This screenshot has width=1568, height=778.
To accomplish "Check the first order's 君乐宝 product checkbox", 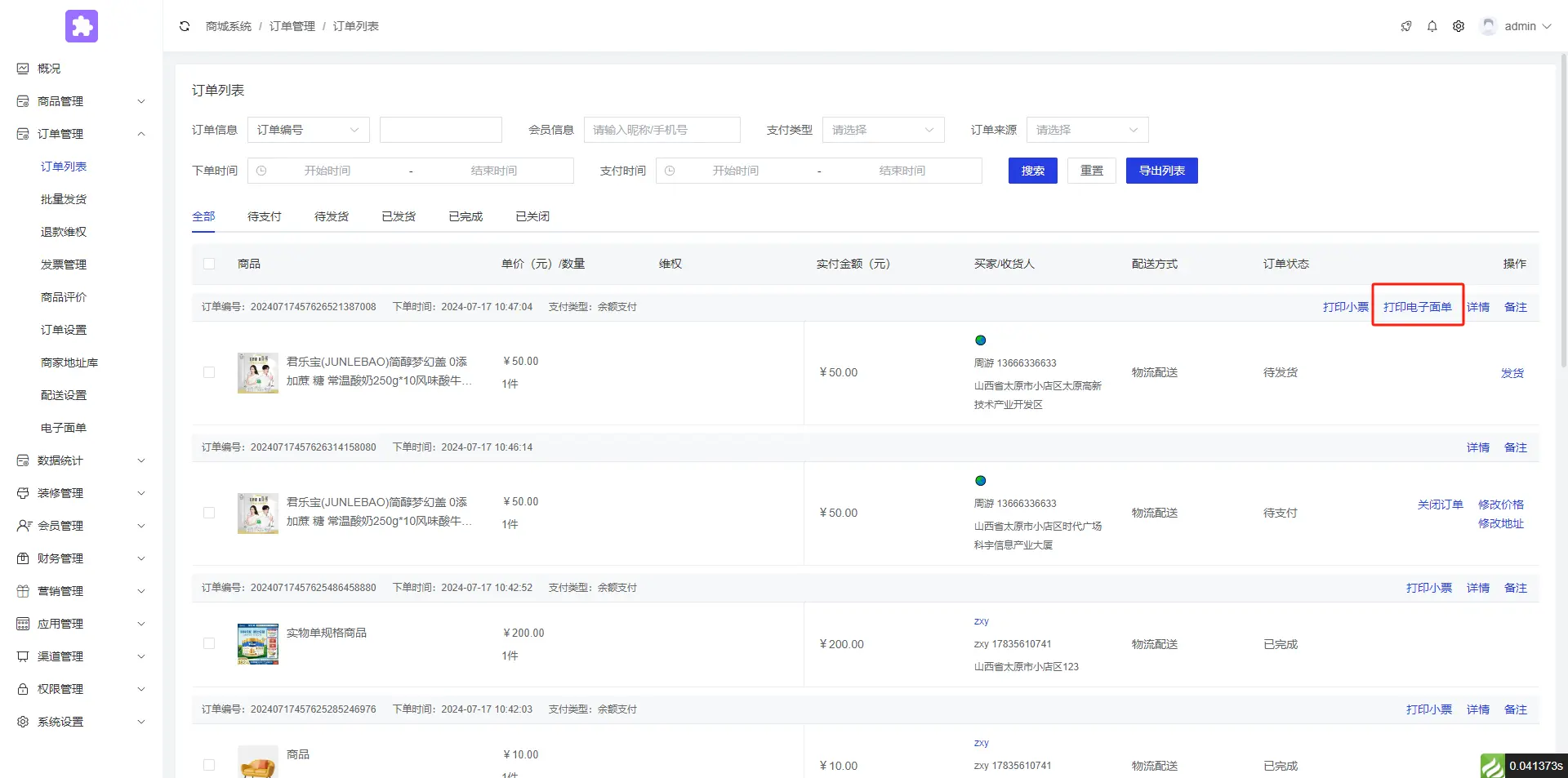I will (x=209, y=372).
